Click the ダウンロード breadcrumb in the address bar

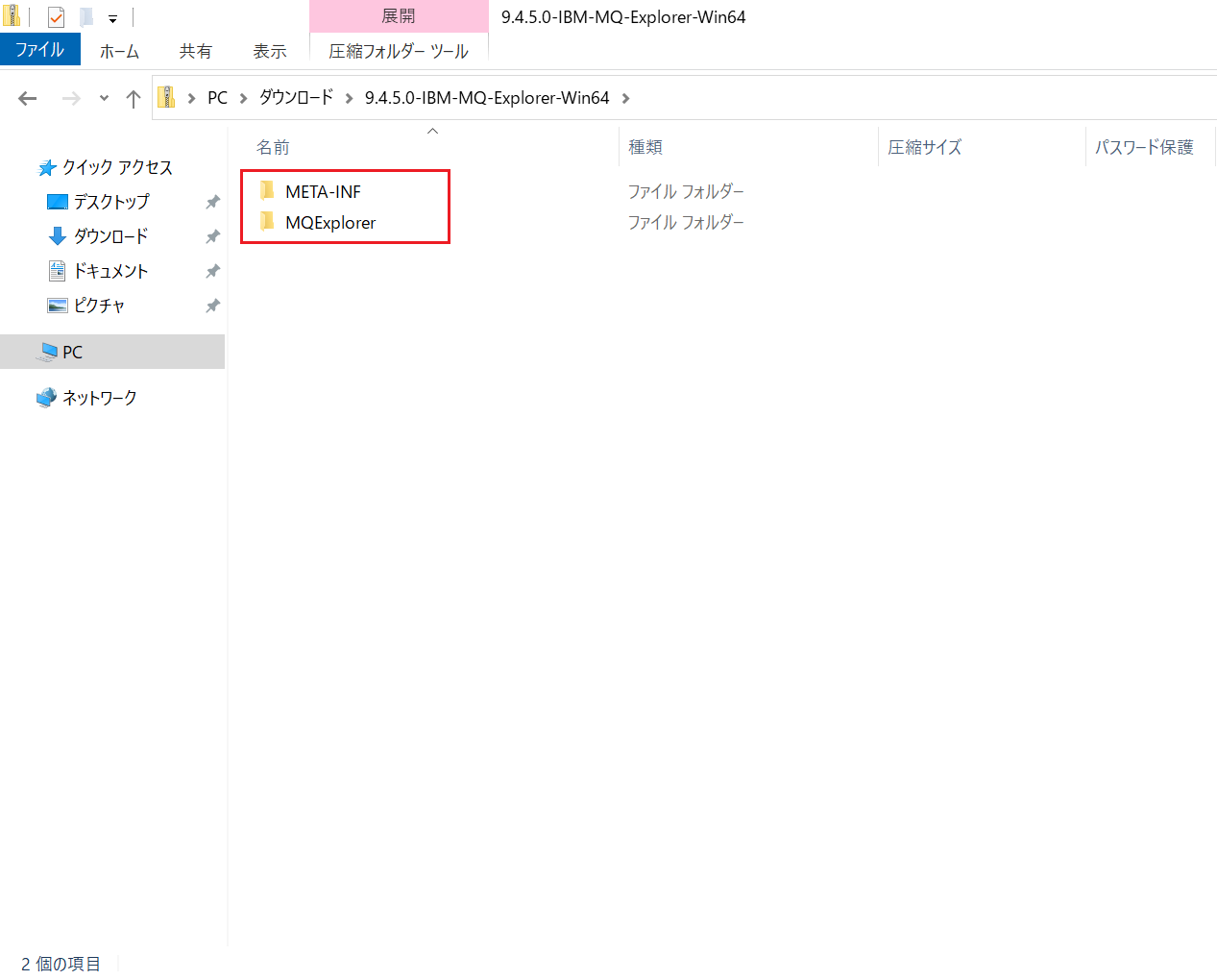pyautogui.click(x=296, y=98)
